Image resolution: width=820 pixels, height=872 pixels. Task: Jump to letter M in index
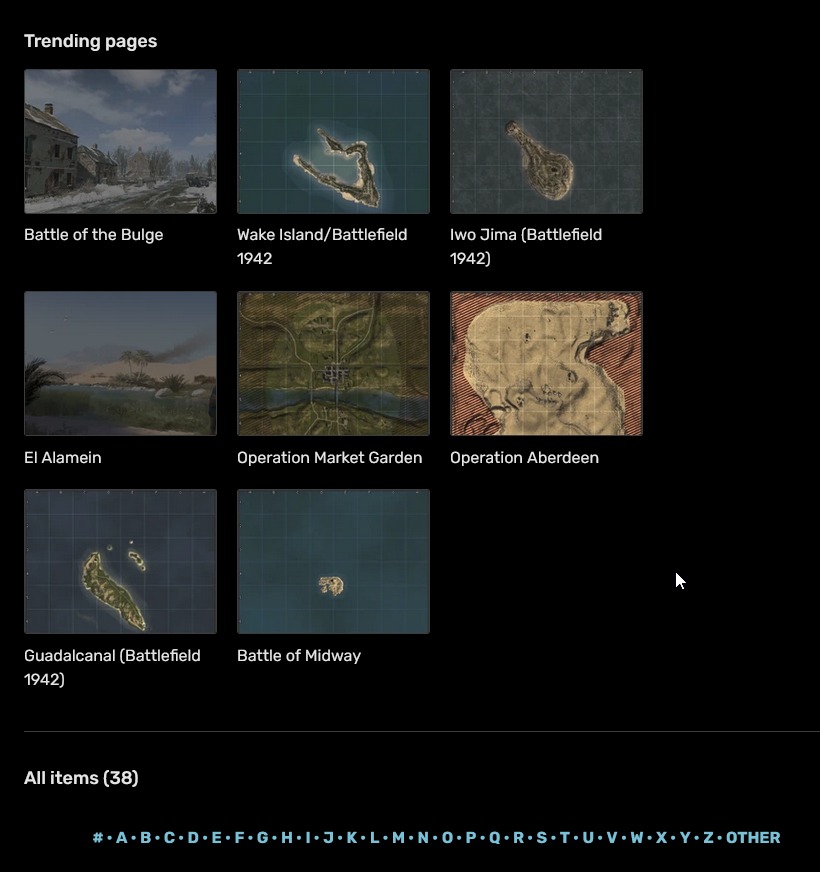click(x=398, y=838)
